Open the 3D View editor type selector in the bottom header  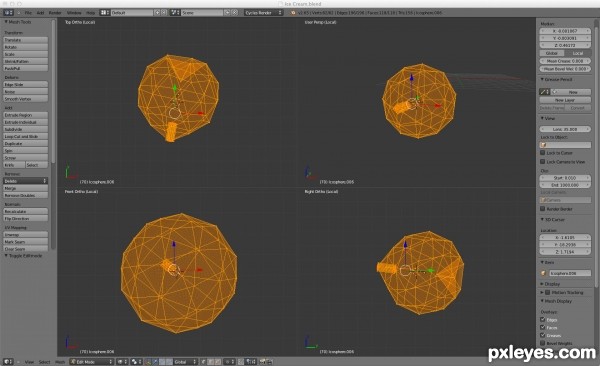(x=8, y=361)
